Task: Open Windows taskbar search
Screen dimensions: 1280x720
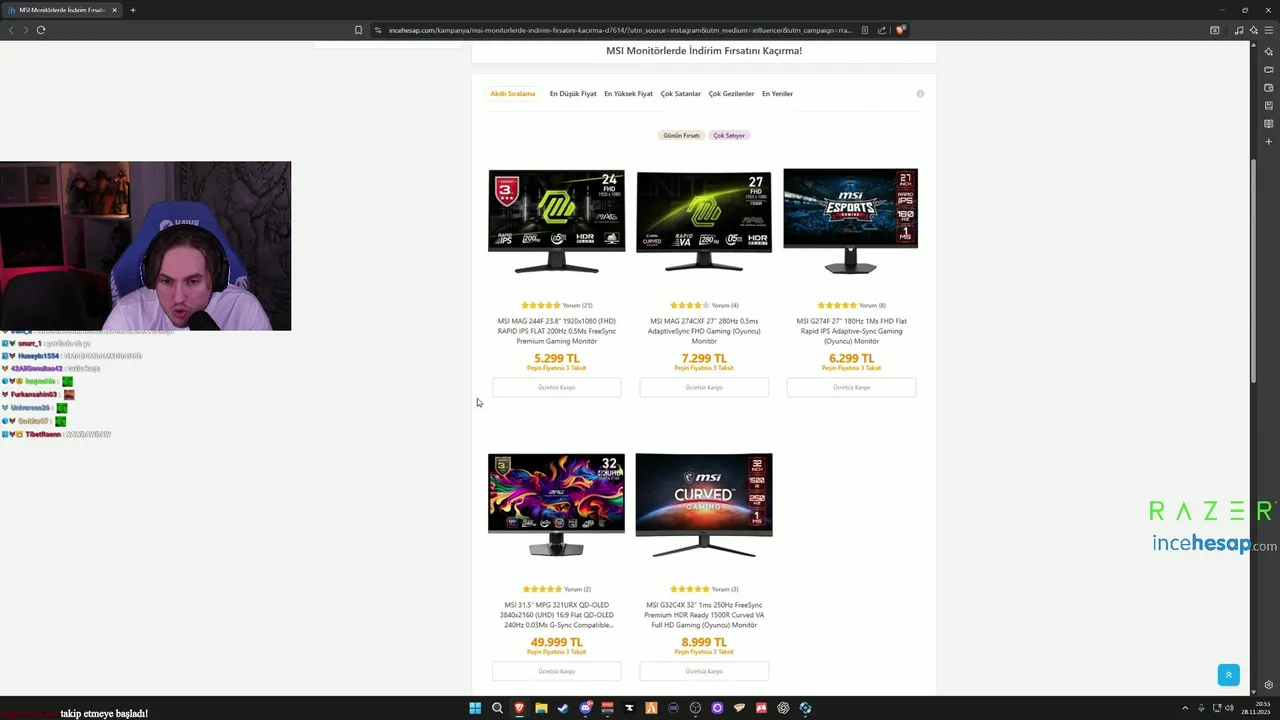Action: [x=497, y=708]
